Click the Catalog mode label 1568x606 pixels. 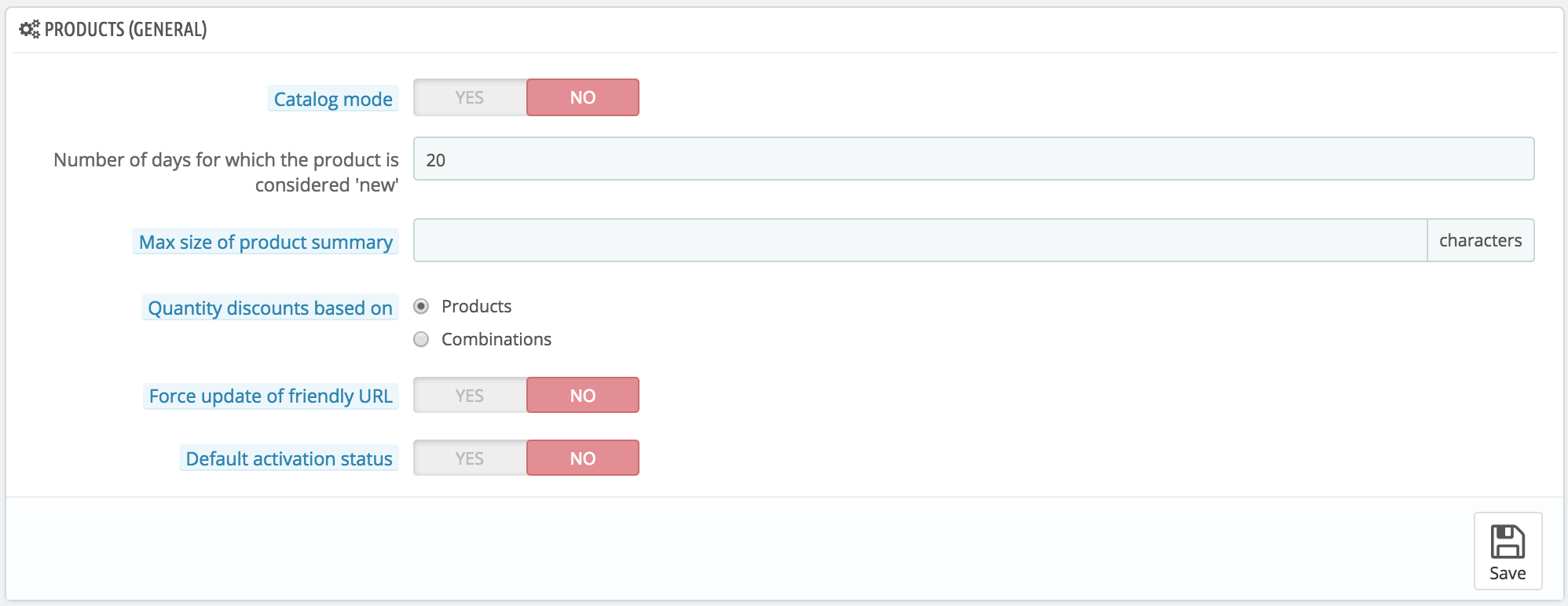333,99
